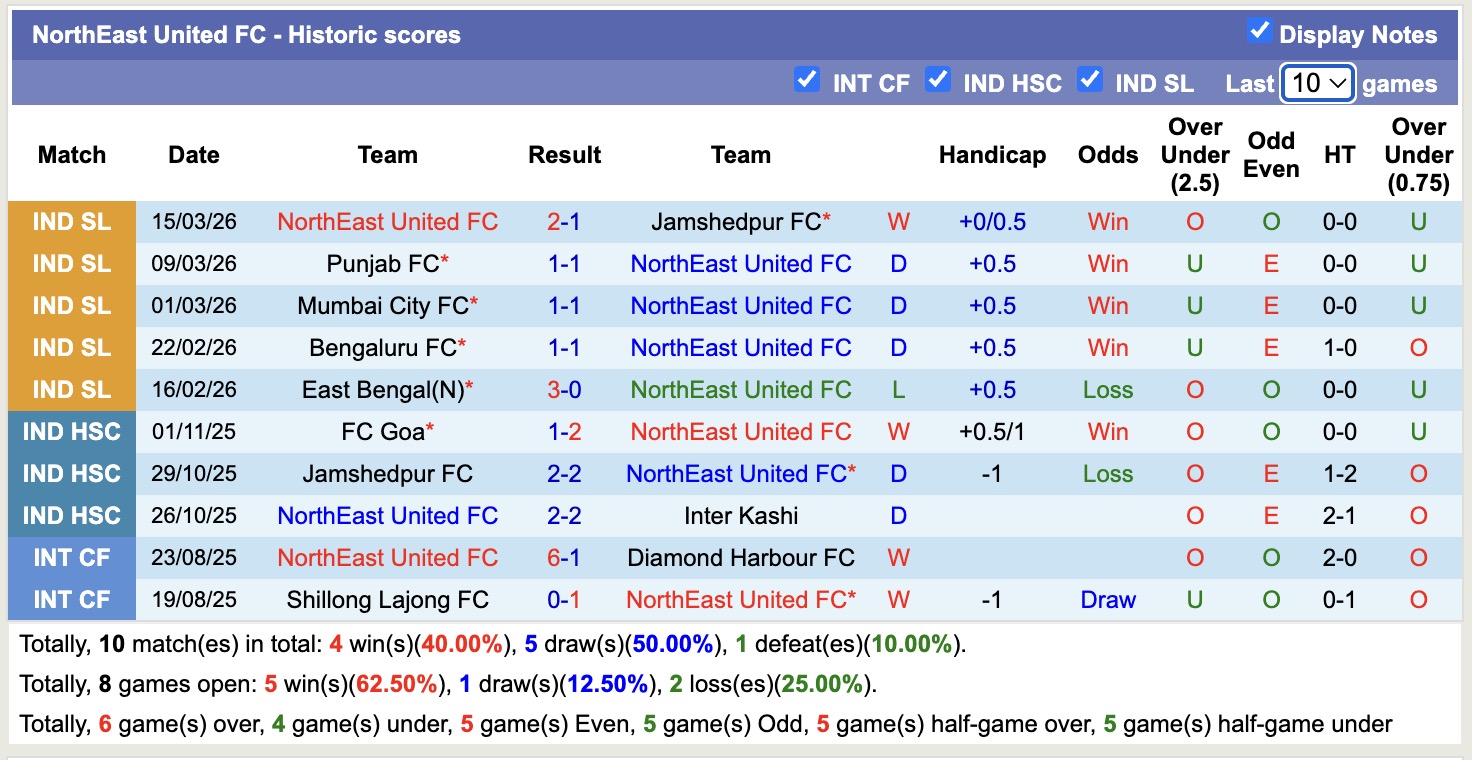Click the Win odds result on the top row
This screenshot has width=1472, height=760.
pos(1107,222)
